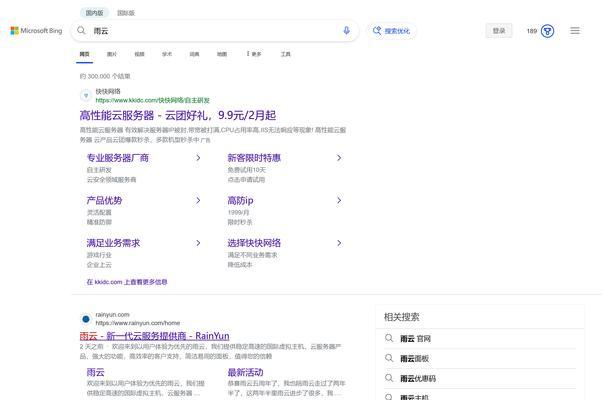The image size is (606, 400).
Task: Click the chevron beside 满足业务需求
Action: click(x=198, y=243)
